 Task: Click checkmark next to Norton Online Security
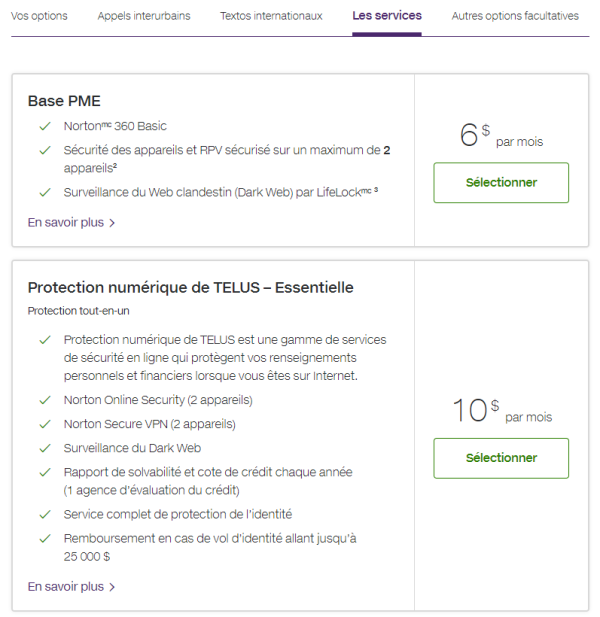click(44, 400)
